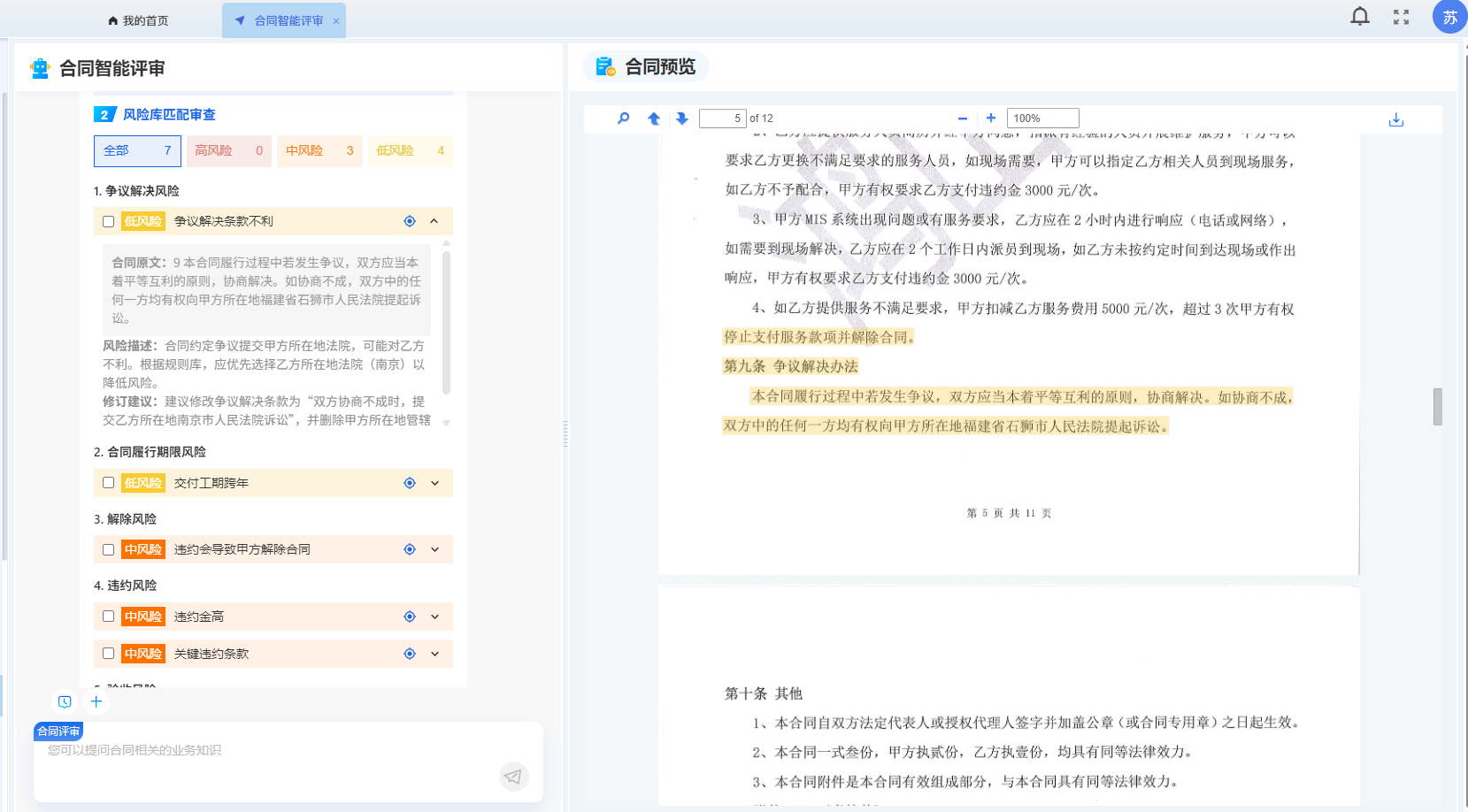Go to the previous contract page

(x=653, y=118)
